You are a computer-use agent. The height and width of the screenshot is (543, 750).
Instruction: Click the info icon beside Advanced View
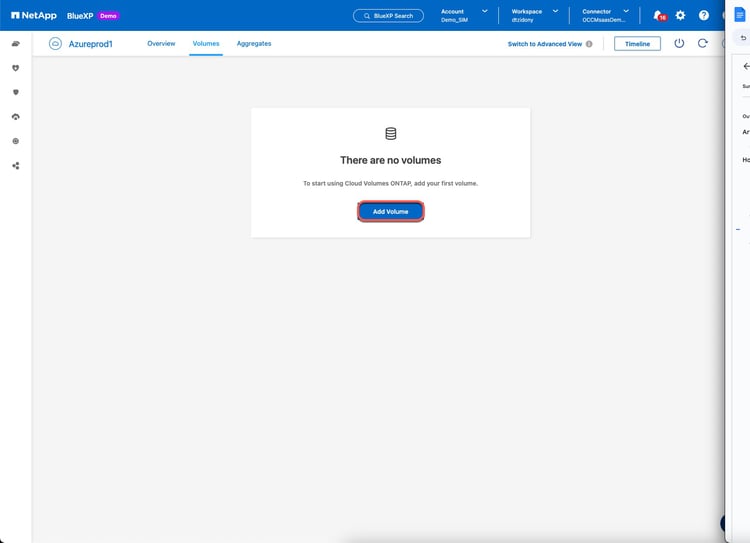coord(589,44)
